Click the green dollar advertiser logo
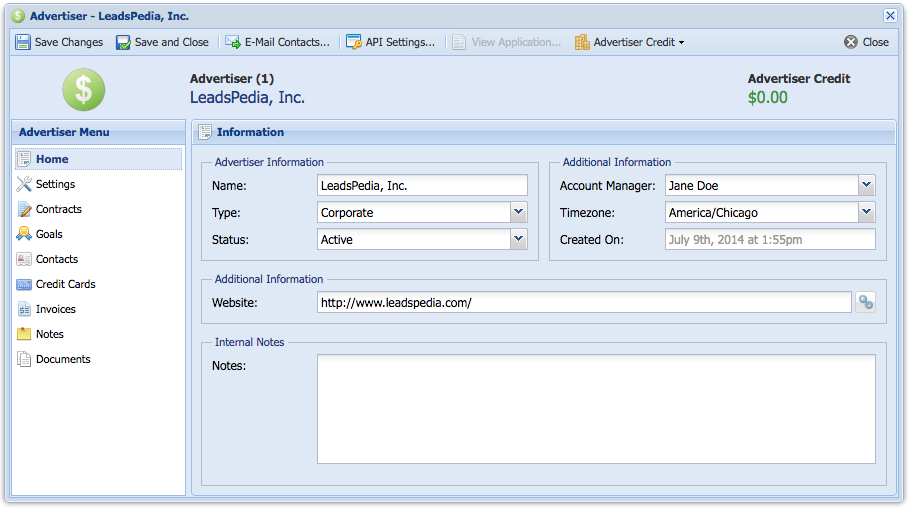 [84, 89]
